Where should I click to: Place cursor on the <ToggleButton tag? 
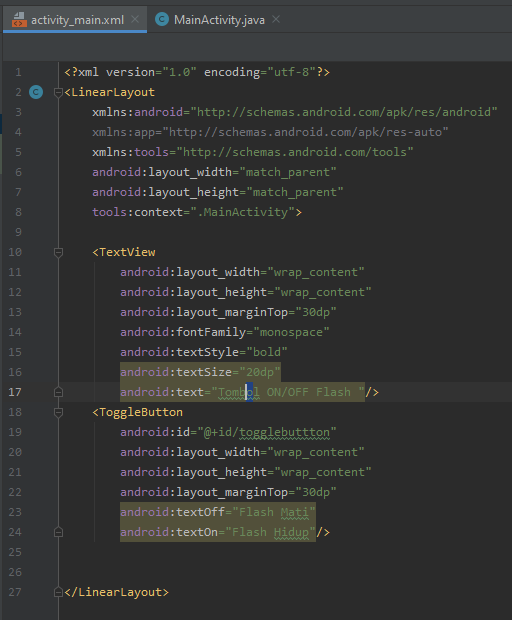(138, 412)
